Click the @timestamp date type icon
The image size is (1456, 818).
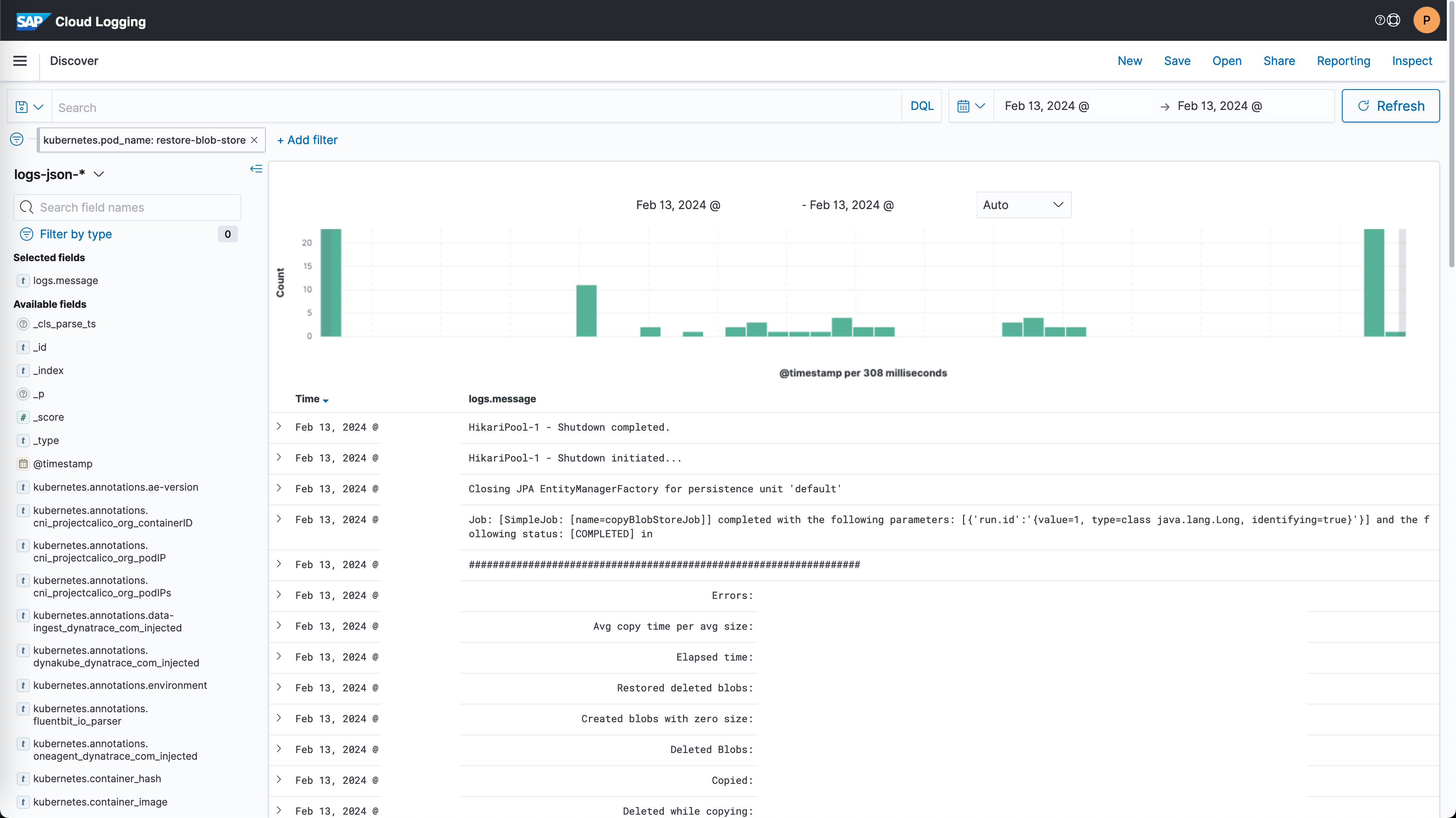point(23,464)
